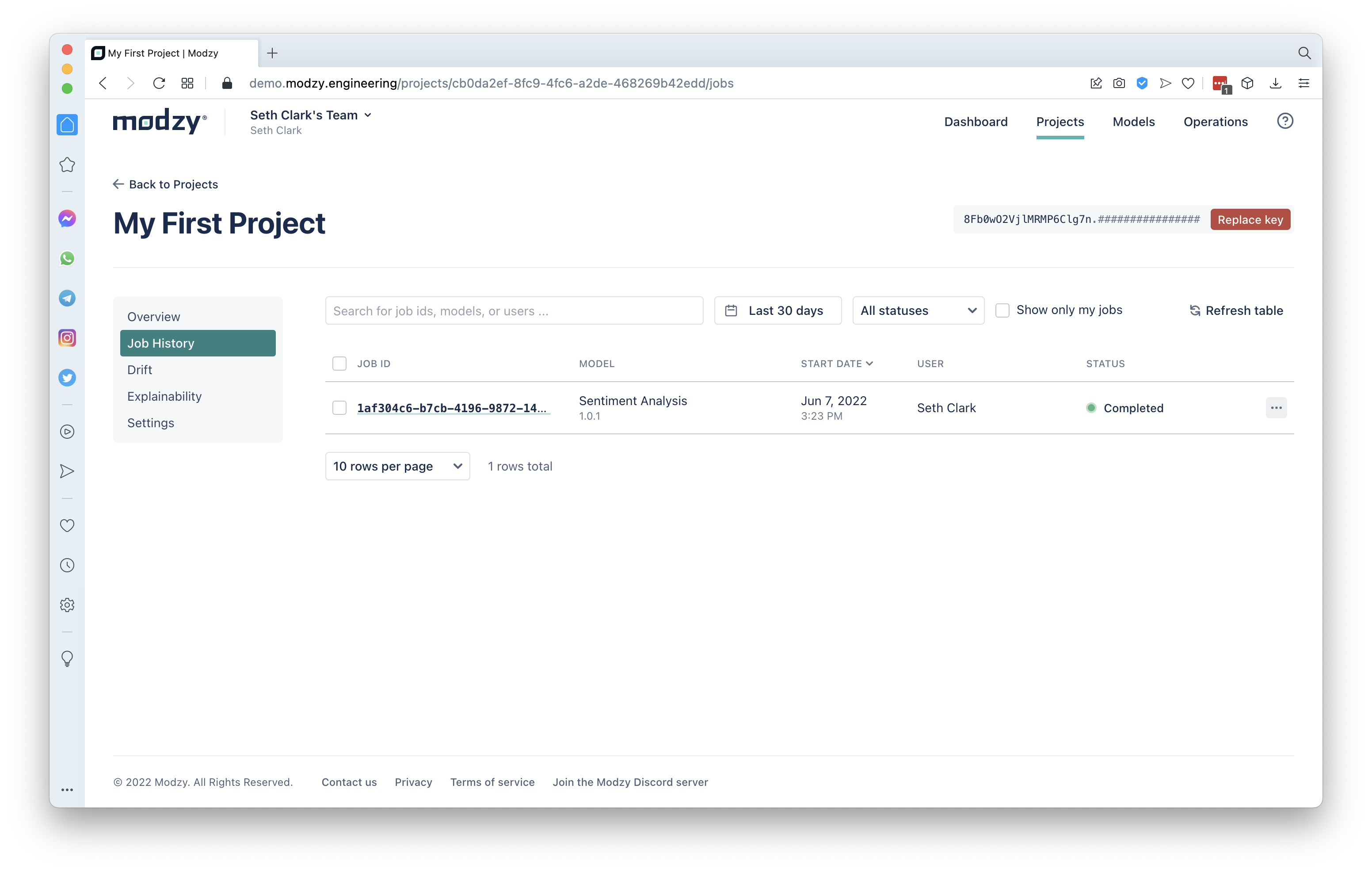Open WhatsApp in the browser sidebar
The height and width of the screenshot is (873, 1372).
pos(67,258)
